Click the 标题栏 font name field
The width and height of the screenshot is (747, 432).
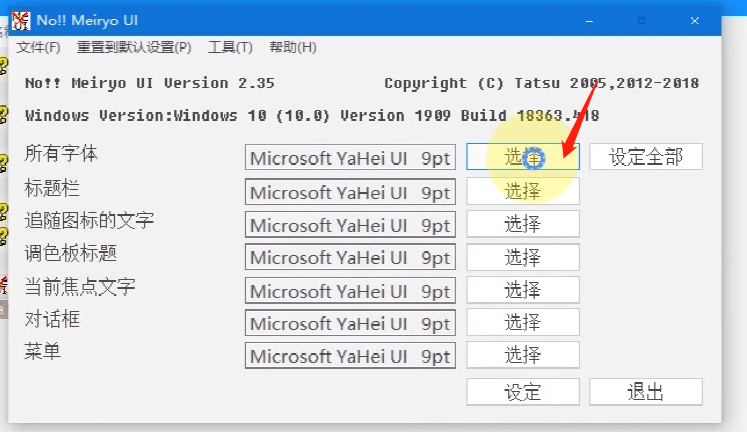tap(350, 192)
